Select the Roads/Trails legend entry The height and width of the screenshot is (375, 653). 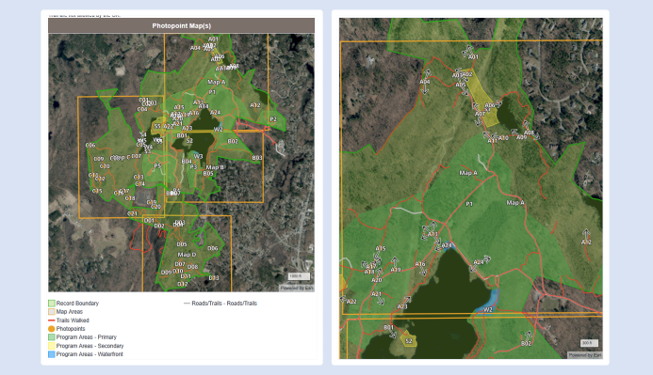click(x=220, y=303)
